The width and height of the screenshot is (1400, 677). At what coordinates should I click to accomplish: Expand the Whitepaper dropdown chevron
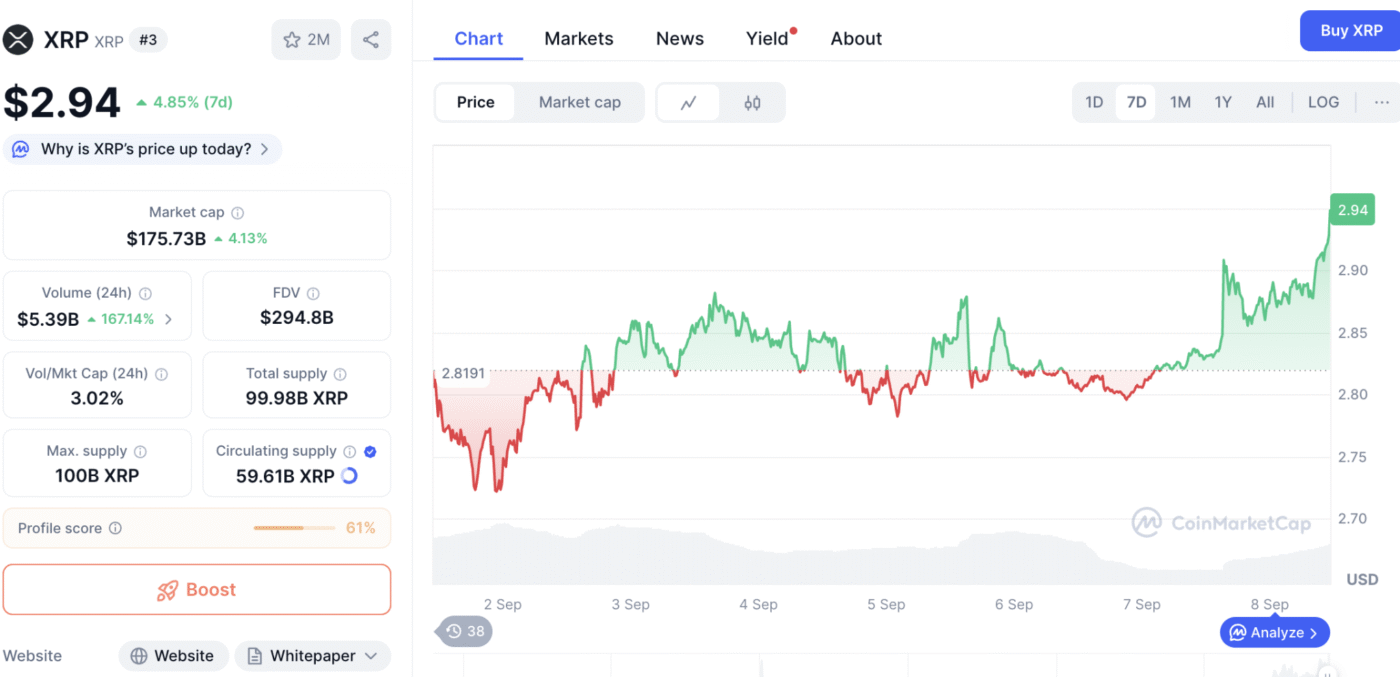tap(371, 656)
